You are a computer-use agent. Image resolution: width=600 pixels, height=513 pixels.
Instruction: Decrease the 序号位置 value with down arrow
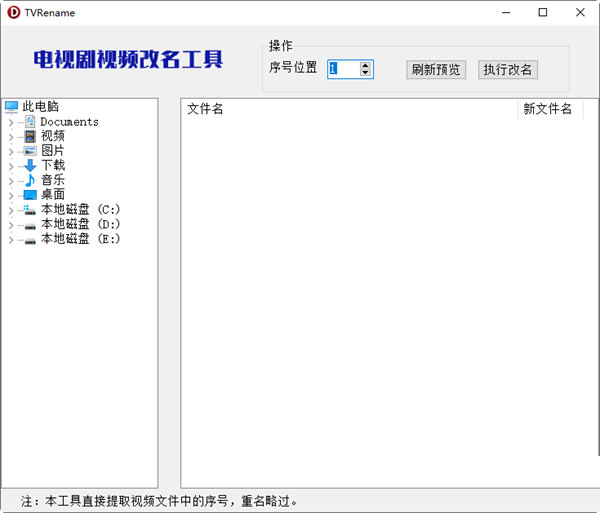click(365, 73)
